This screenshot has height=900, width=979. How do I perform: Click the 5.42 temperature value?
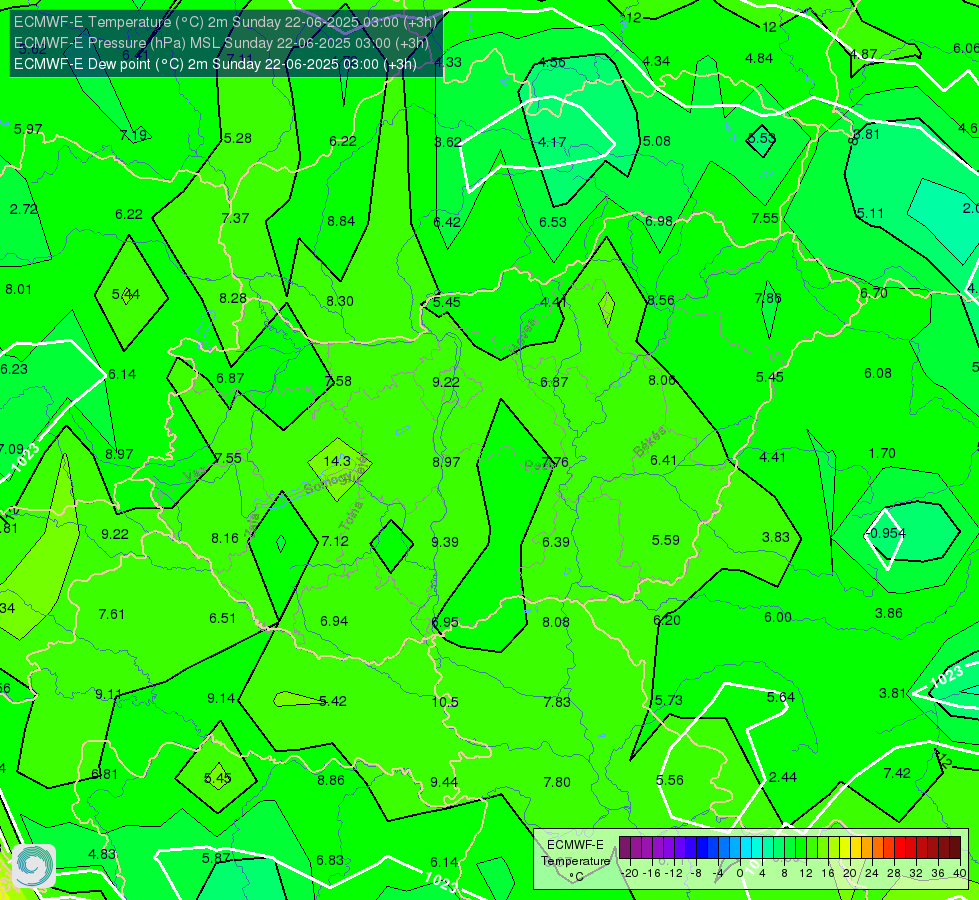pyautogui.click(x=333, y=701)
